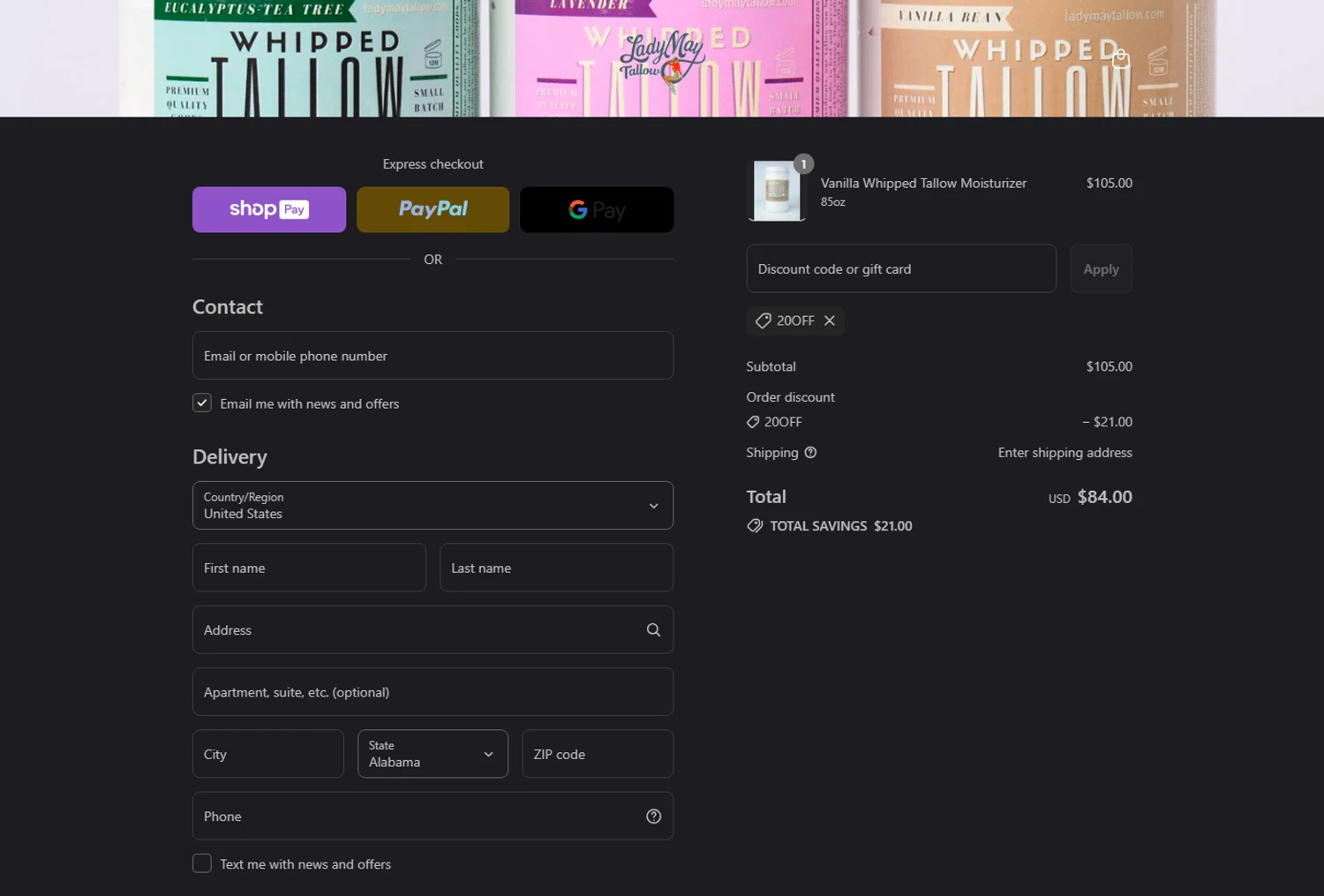This screenshot has height=896, width=1324.
Task: Click the phone help question icon
Action: point(653,817)
